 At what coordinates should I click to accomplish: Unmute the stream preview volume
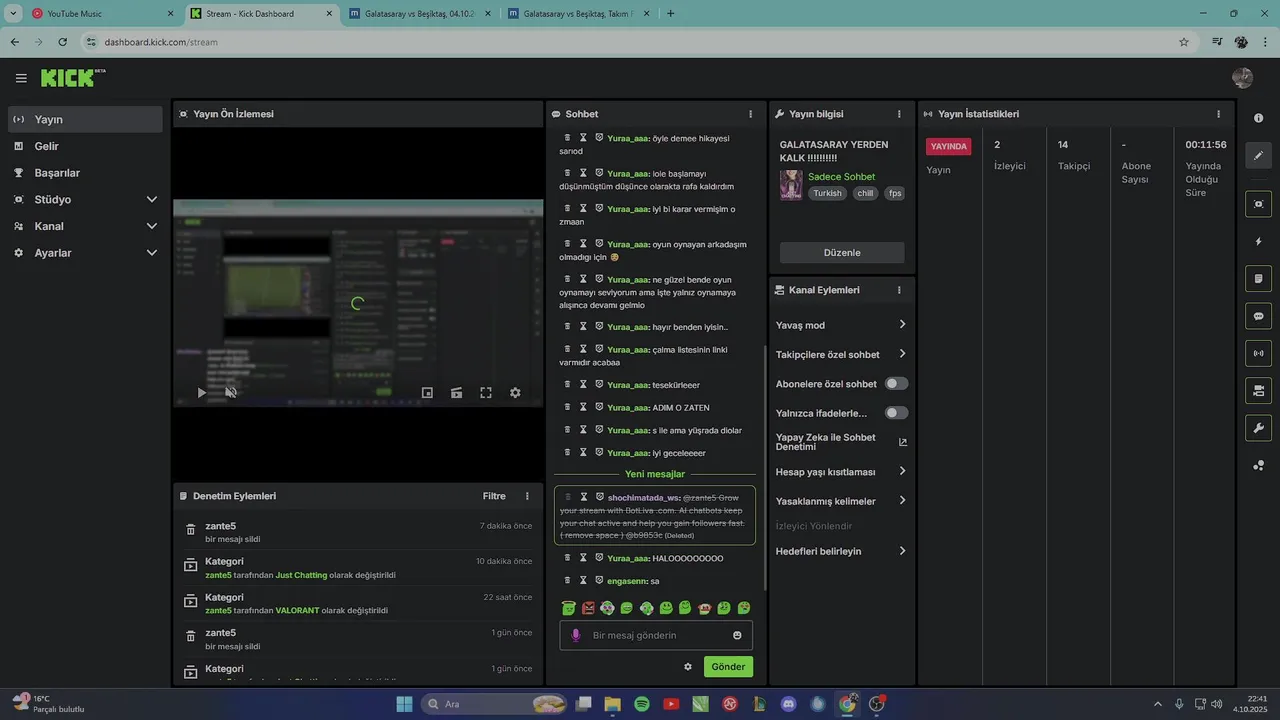231,393
